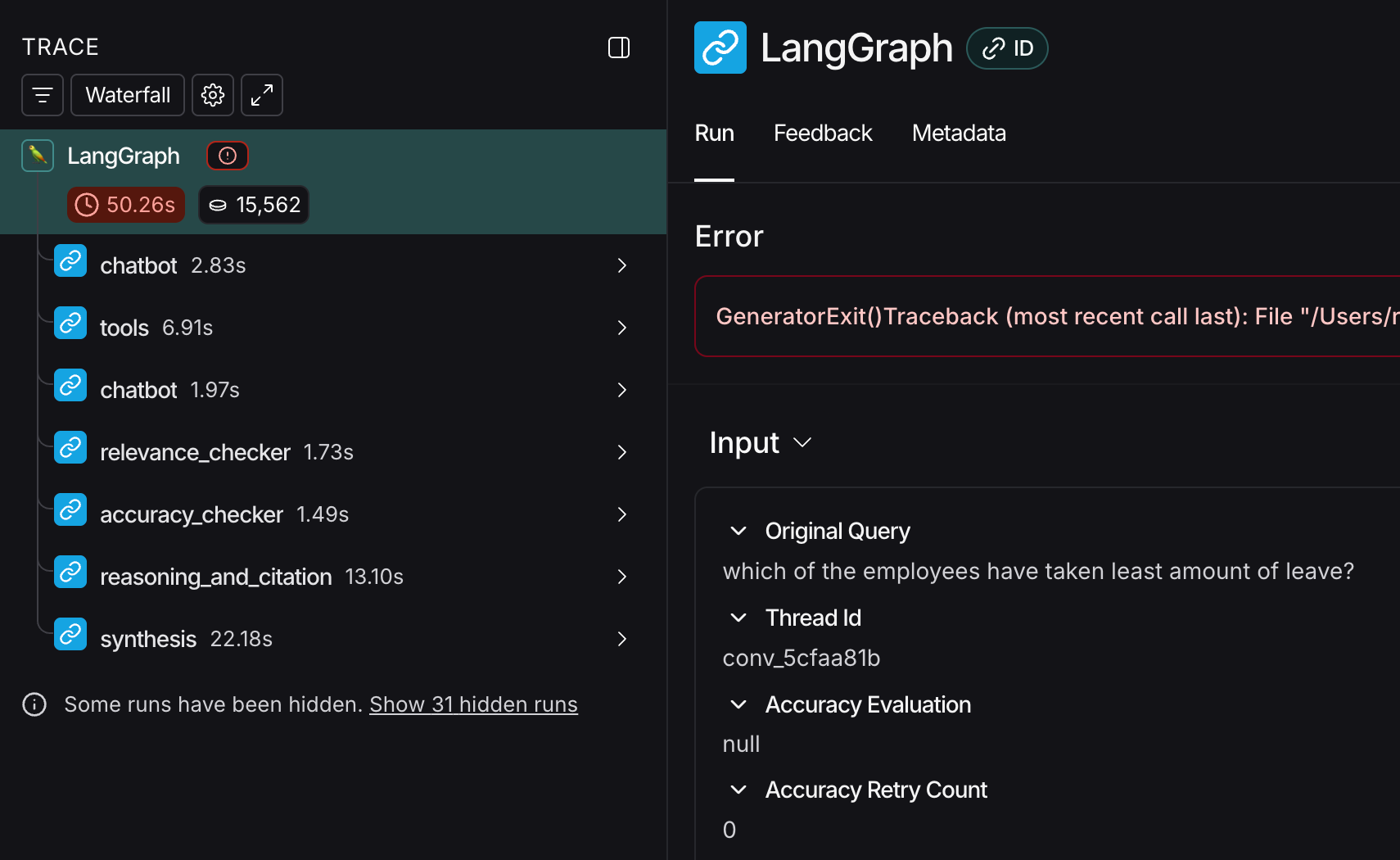Image resolution: width=1400 pixels, height=860 pixels.
Task: Click the thread id value conv_5cfaa81b
Action: click(x=802, y=658)
